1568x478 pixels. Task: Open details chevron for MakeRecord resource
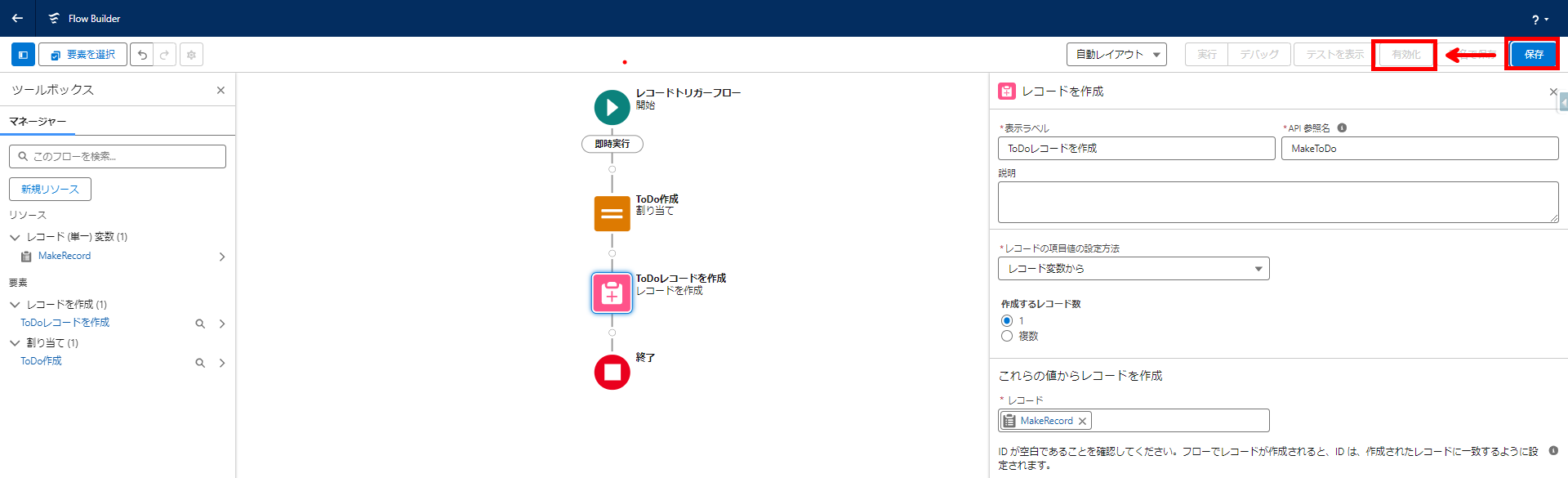click(221, 257)
